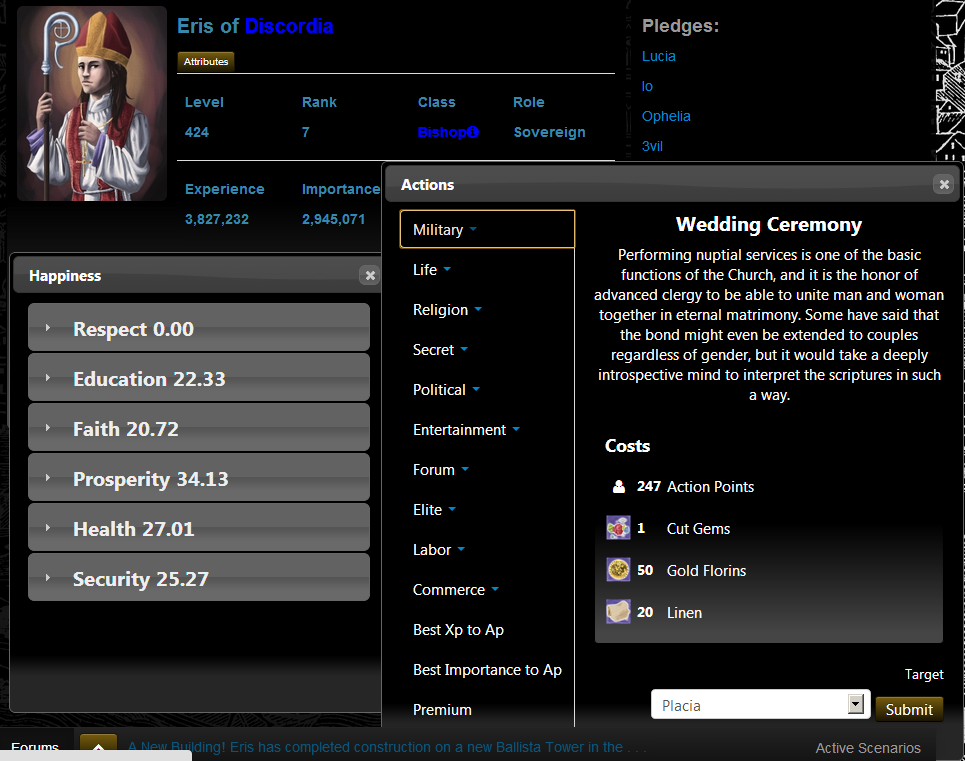This screenshot has width=965, height=761.
Task: Open the Elite actions menu
Action: click(434, 509)
